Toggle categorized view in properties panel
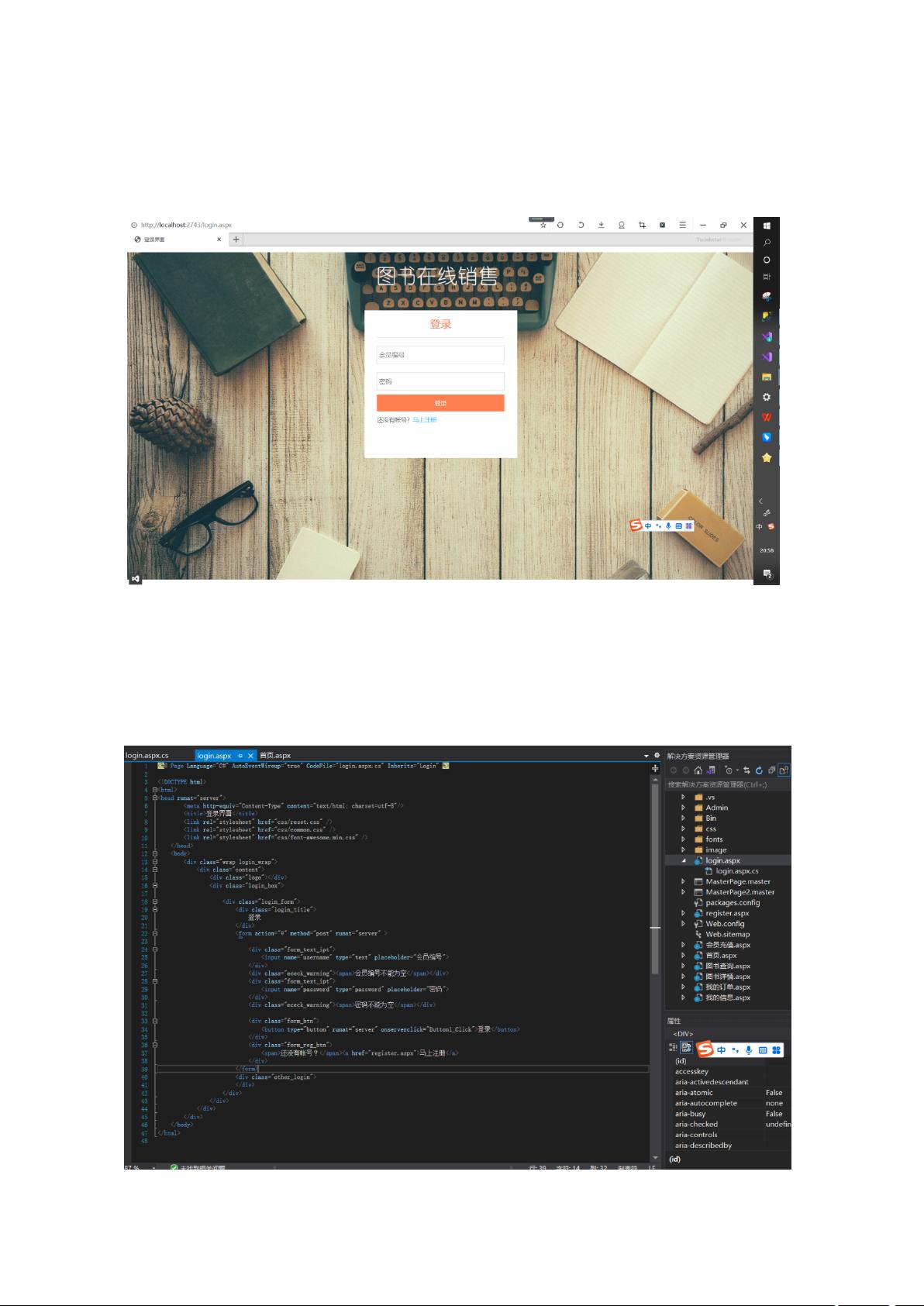The image size is (924, 1306). pos(673,1047)
